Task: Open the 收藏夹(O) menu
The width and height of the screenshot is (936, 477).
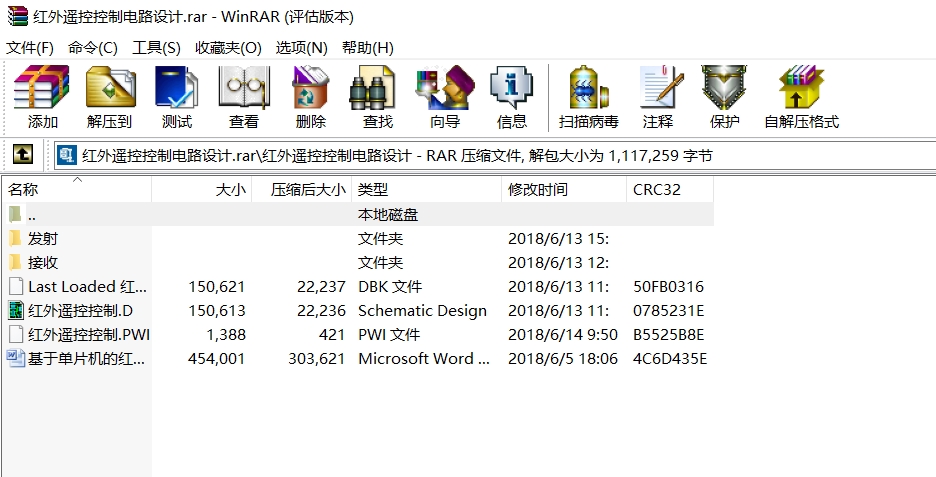Action: pos(229,48)
